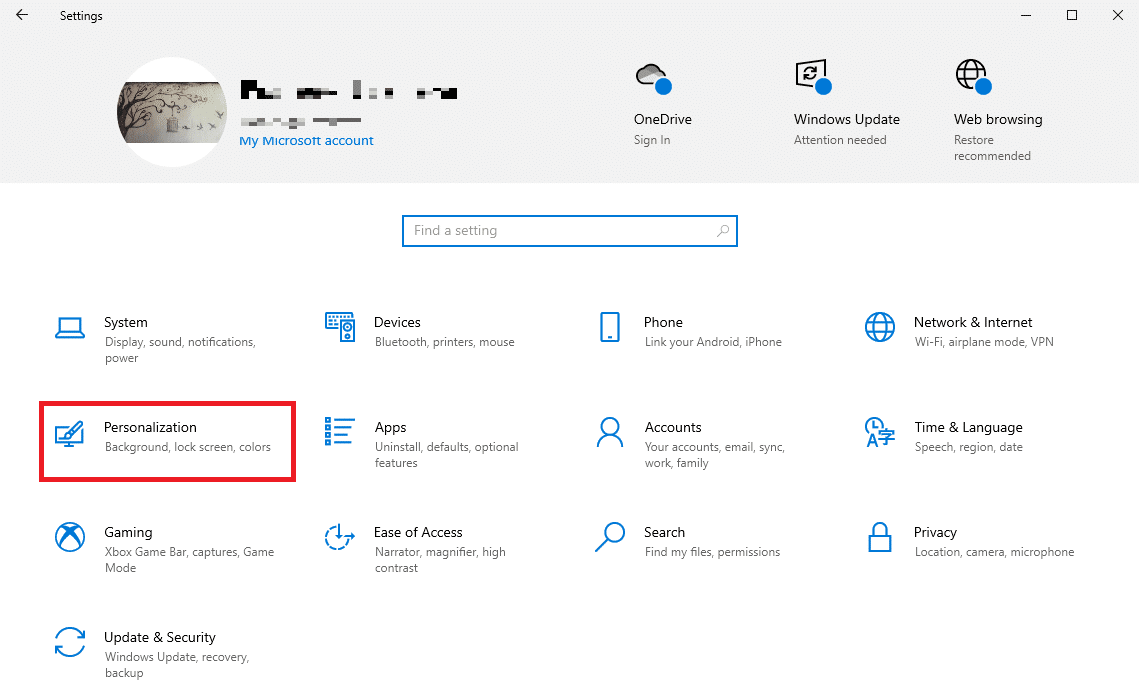Click the Accounts person icon
The image size is (1139, 691).
[610, 432]
